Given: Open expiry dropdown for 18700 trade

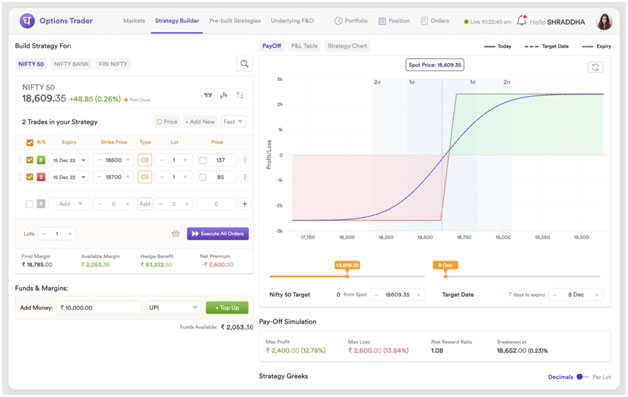Looking at the screenshot, I should [x=69, y=177].
